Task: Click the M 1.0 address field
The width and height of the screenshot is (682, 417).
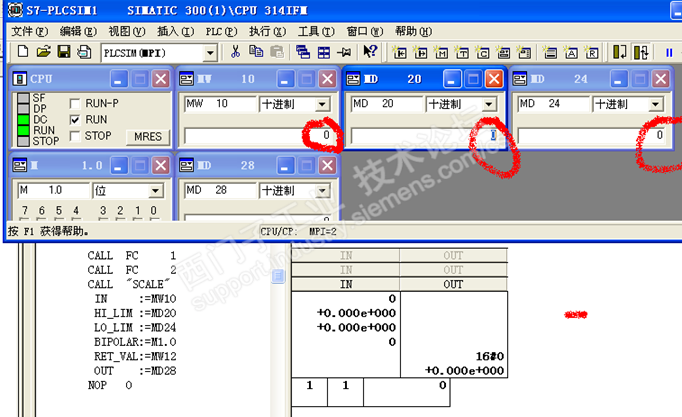Action: pyautogui.click(x=53, y=190)
